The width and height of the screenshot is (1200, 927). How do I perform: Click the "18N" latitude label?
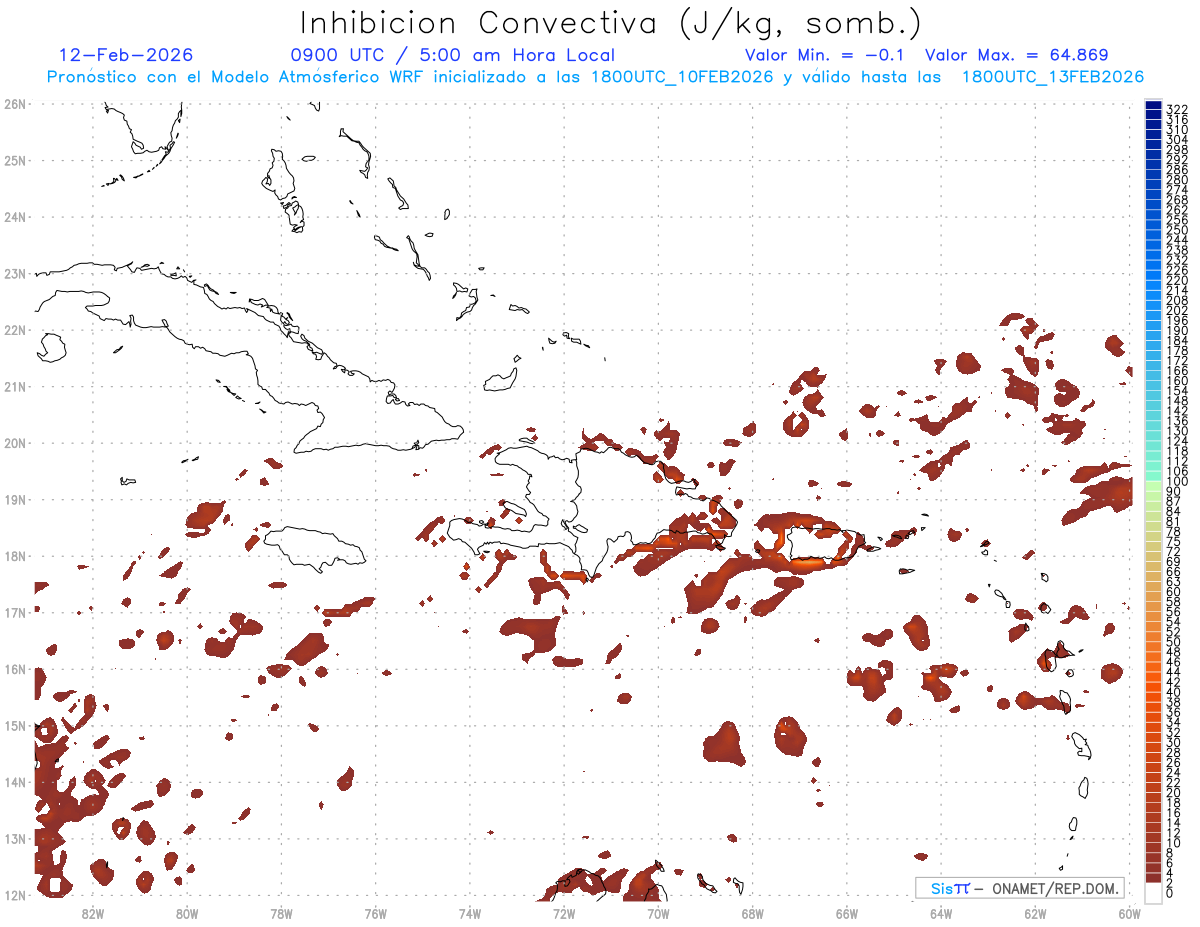(15, 556)
